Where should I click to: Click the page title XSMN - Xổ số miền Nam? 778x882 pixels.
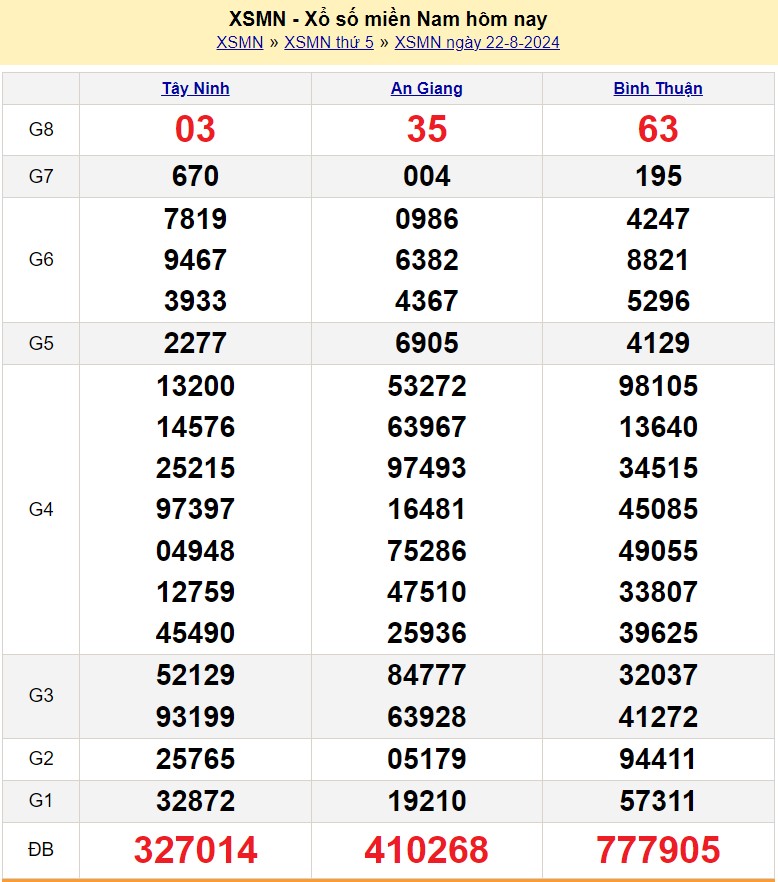point(388,19)
